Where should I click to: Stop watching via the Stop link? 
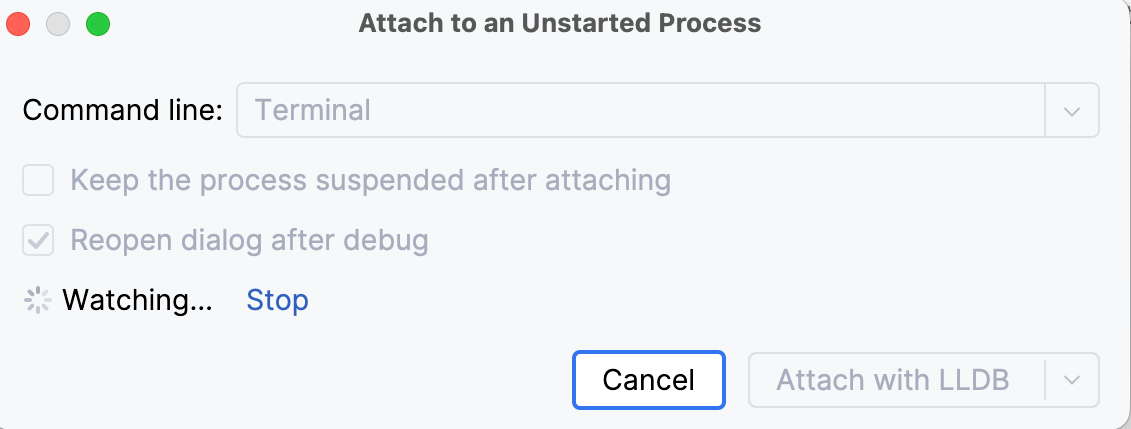click(277, 300)
